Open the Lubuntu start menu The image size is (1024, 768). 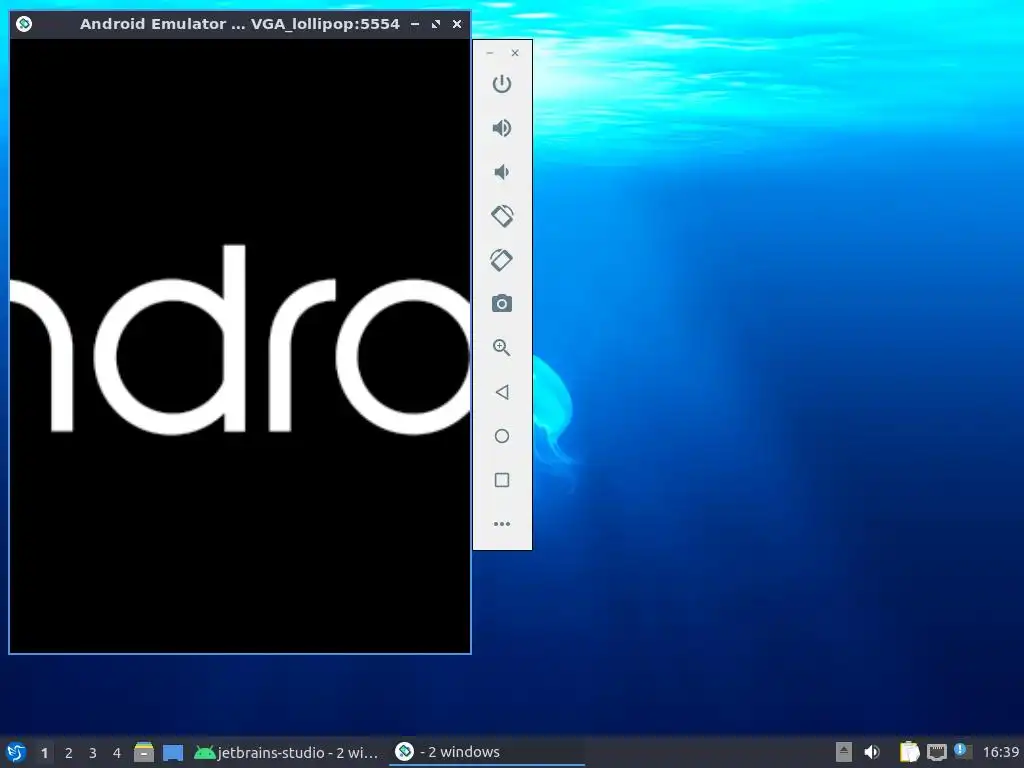tap(16, 752)
